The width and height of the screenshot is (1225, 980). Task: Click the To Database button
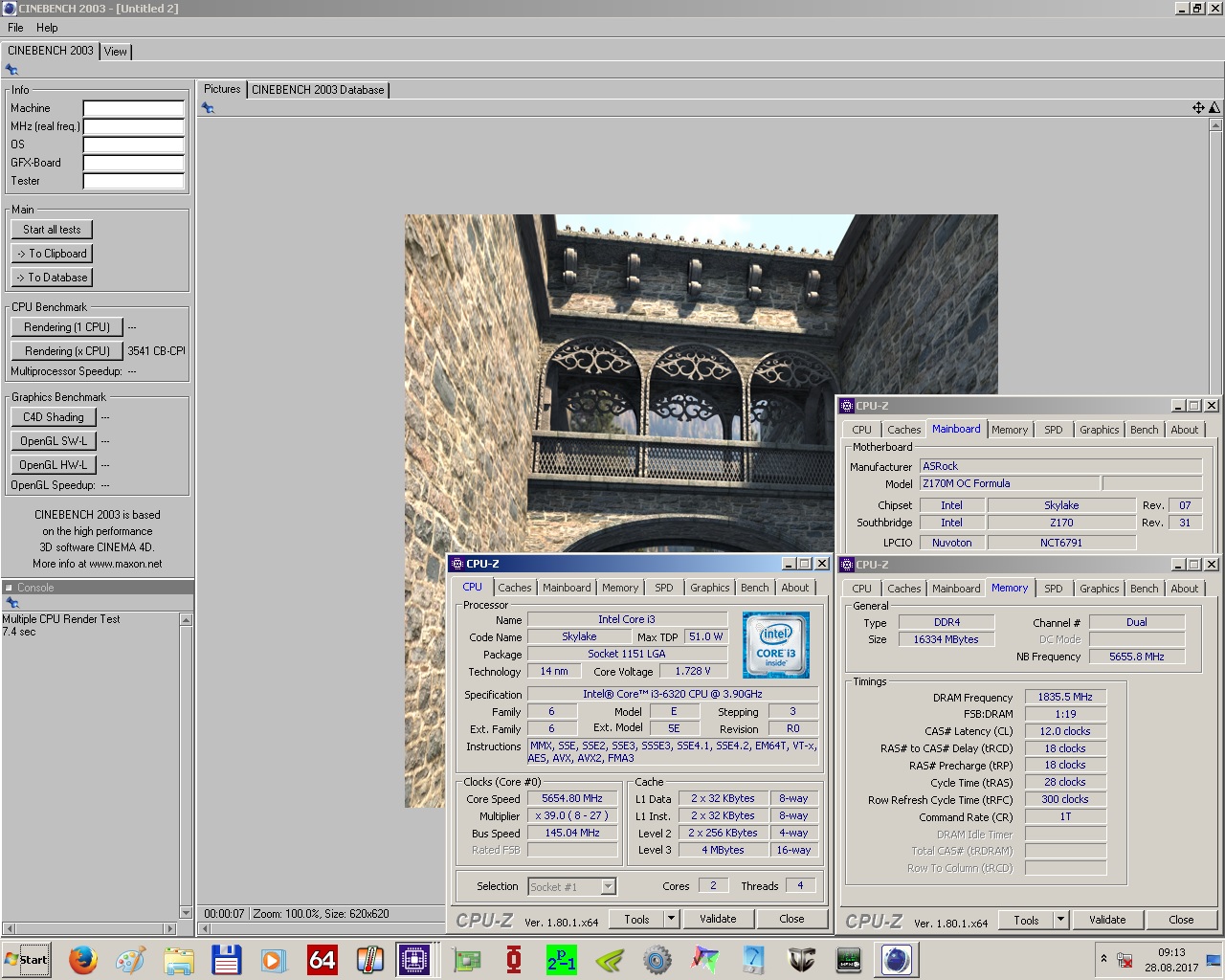pos(52,278)
